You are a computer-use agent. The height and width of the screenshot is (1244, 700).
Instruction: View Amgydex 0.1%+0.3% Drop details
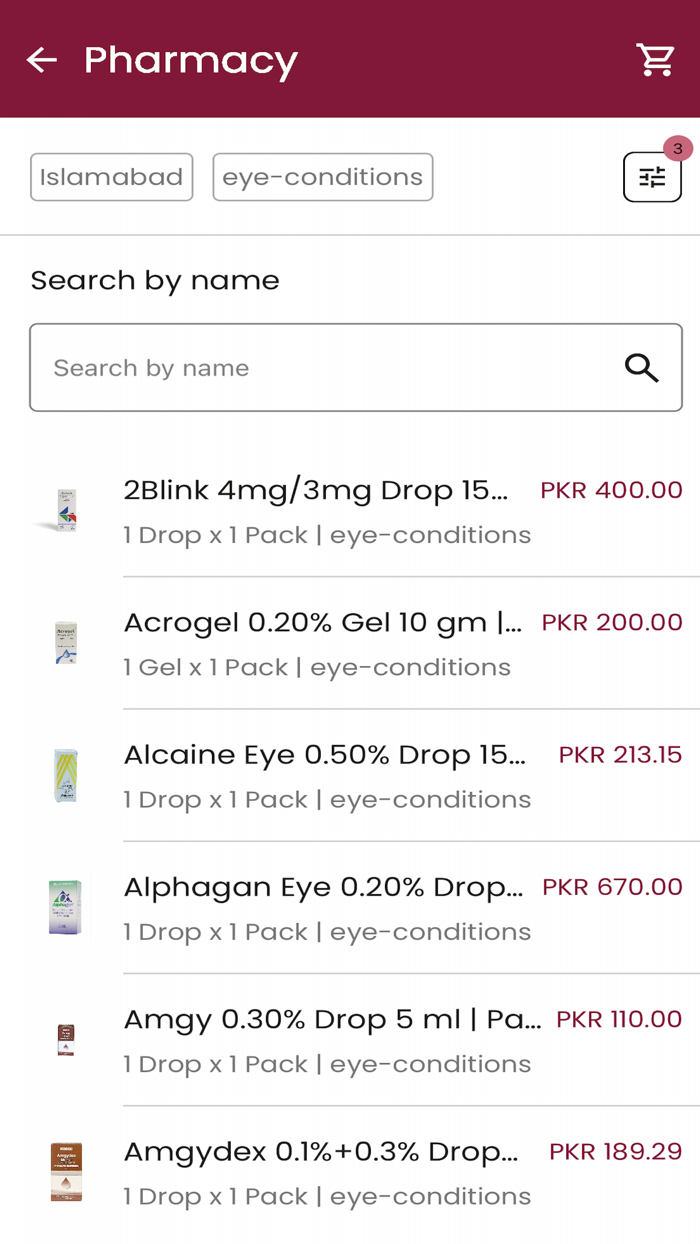[321, 1152]
